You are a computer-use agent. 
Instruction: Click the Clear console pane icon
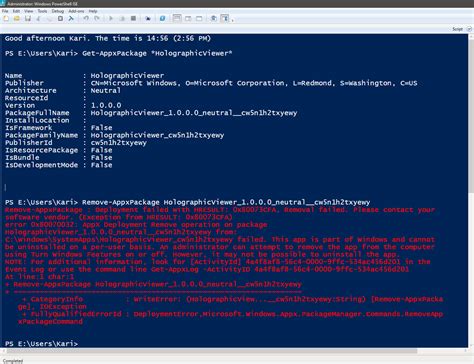coord(71,18)
